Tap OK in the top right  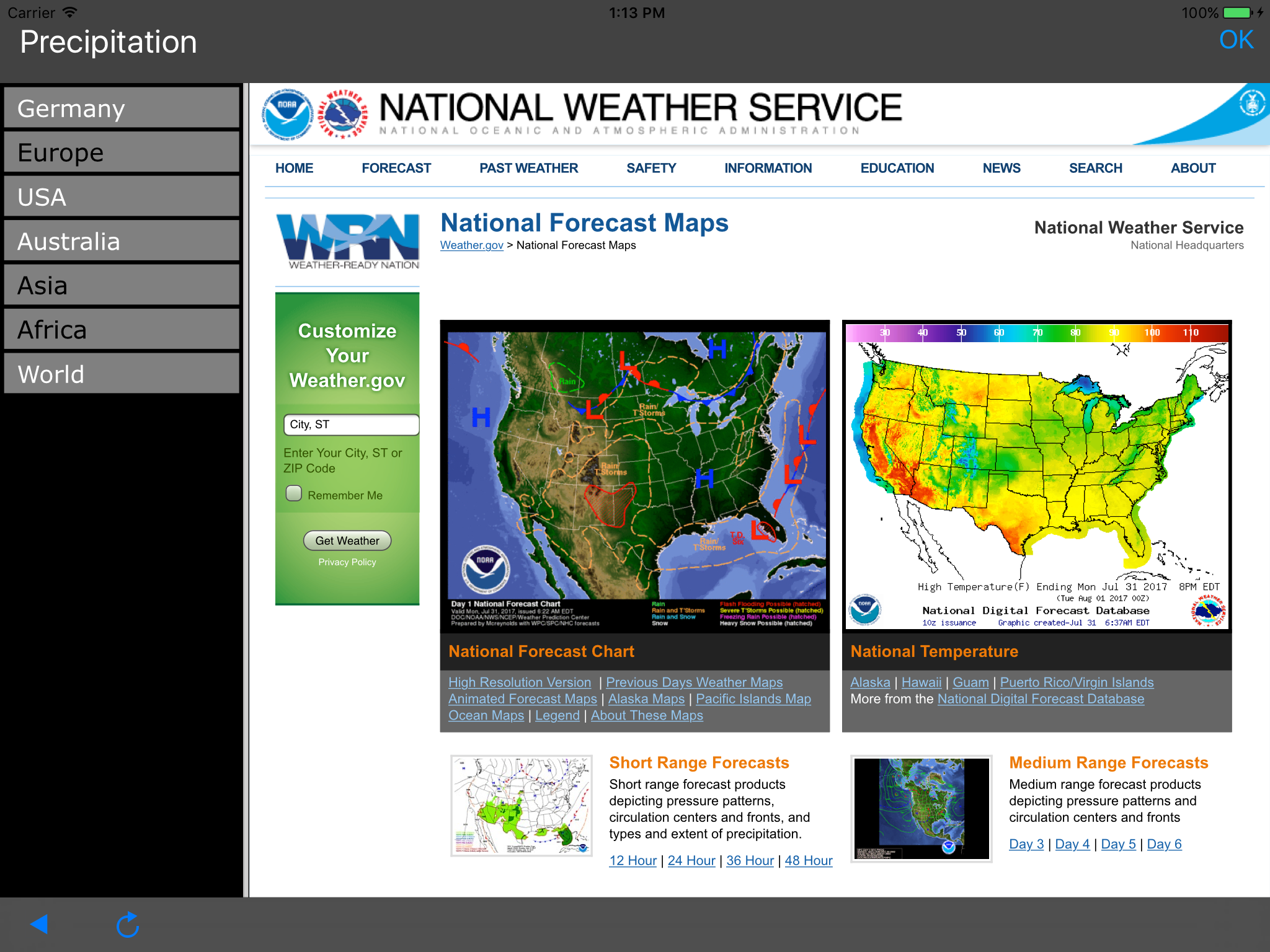[1236, 40]
